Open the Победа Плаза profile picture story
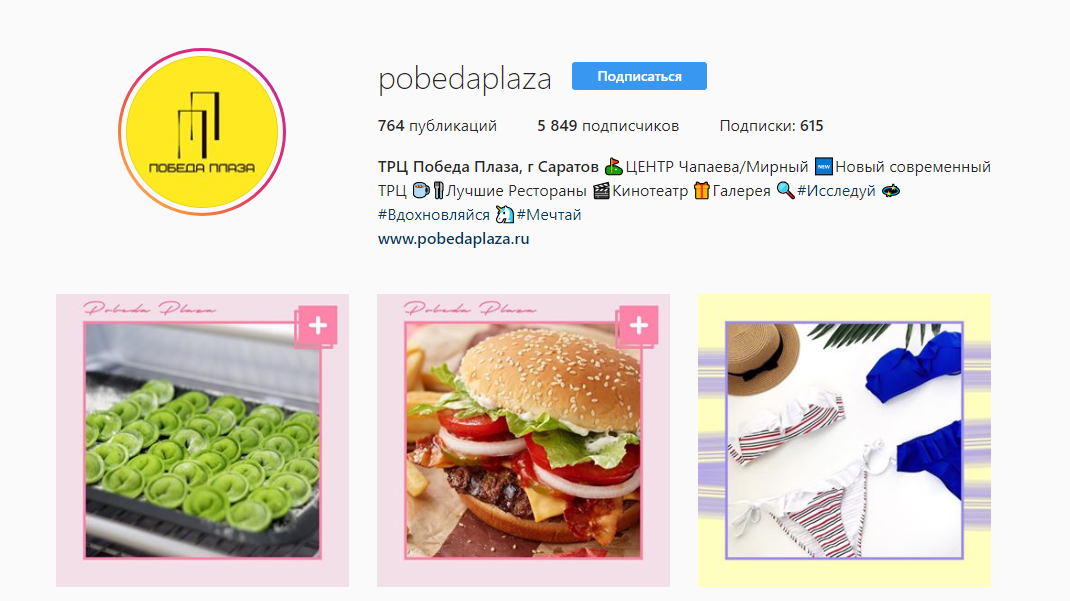1070x601 pixels. (202, 132)
